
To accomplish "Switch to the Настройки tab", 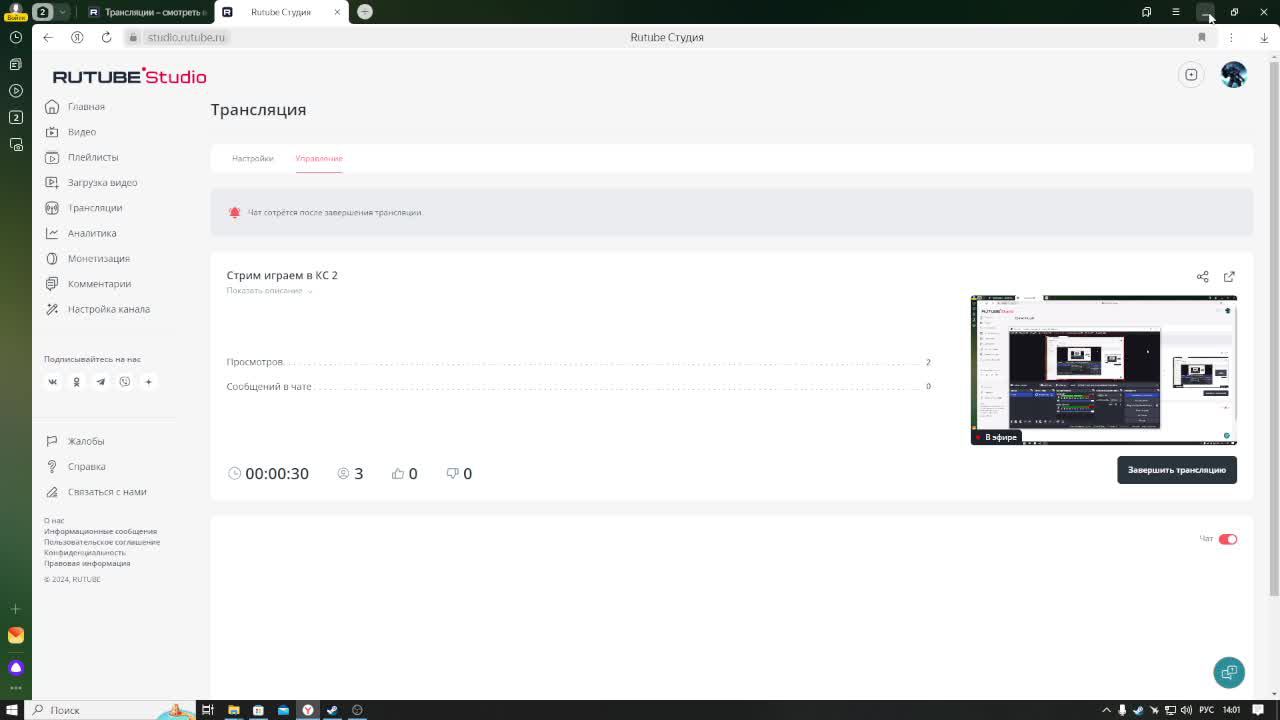I will [252, 158].
